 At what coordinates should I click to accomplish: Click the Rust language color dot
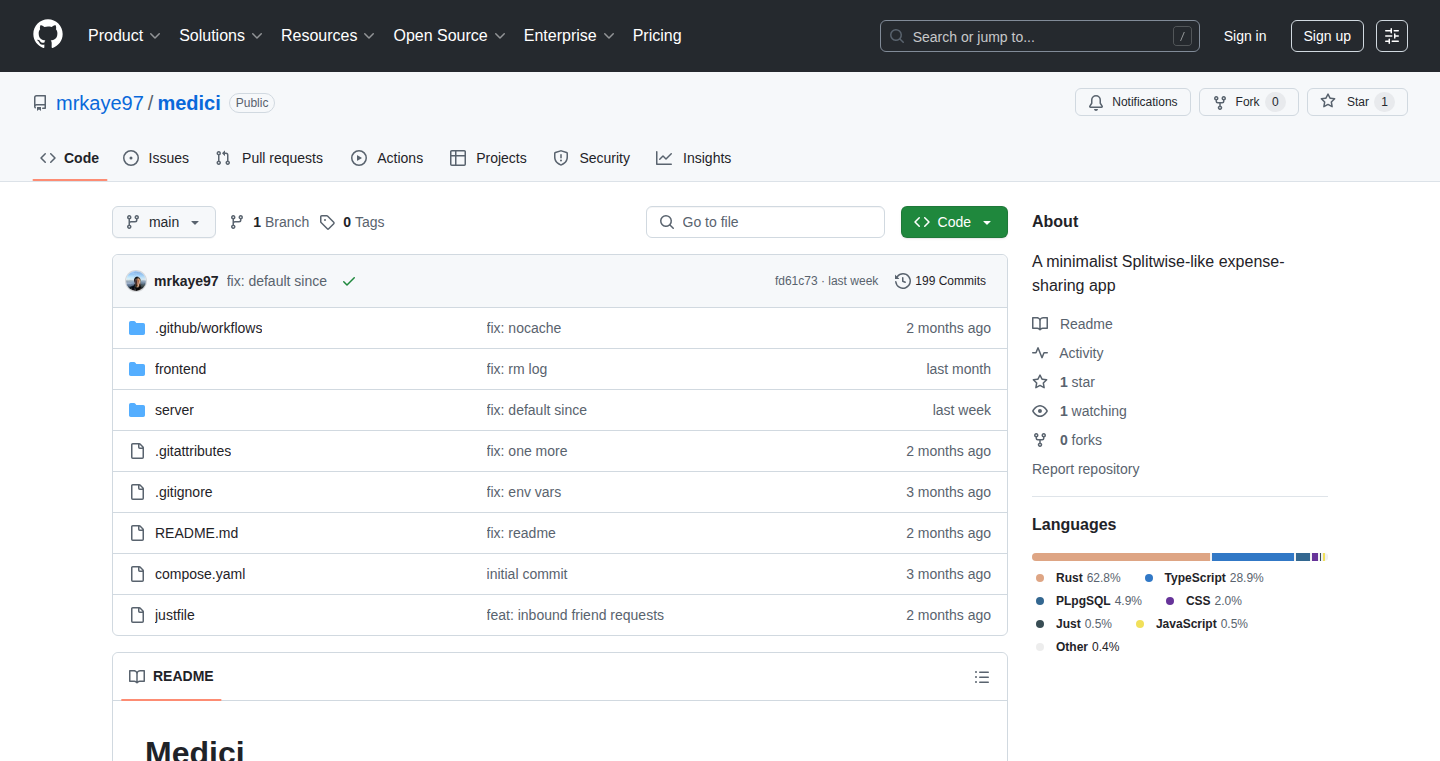(1040, 578)
